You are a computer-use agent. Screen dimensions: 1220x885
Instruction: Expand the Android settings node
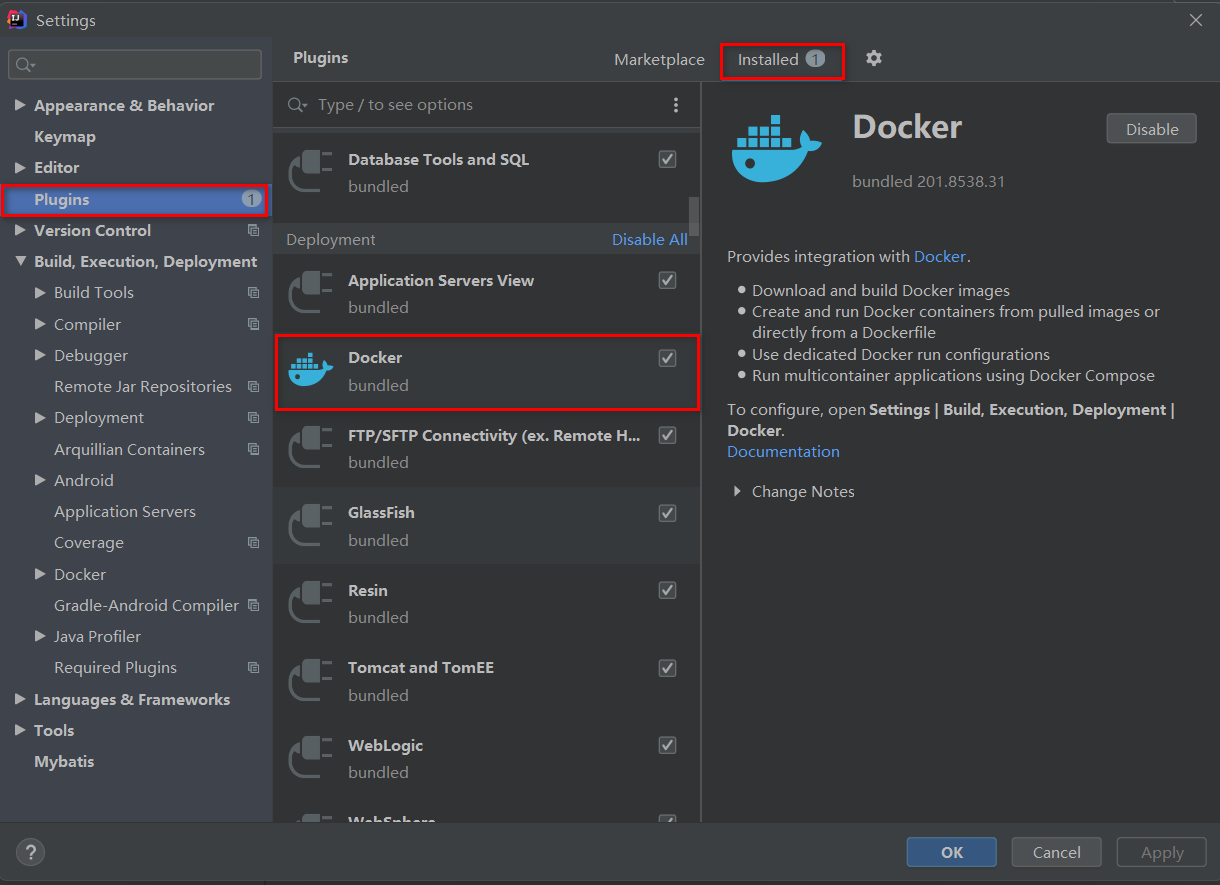click(40, 480)
